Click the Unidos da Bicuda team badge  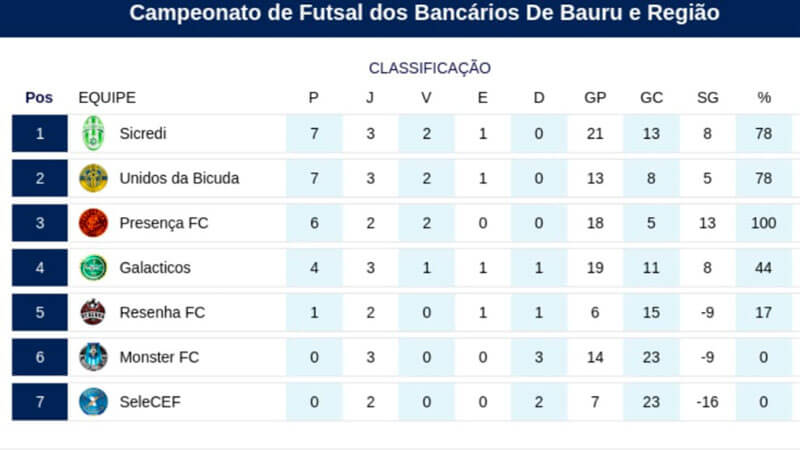point(93,178)
